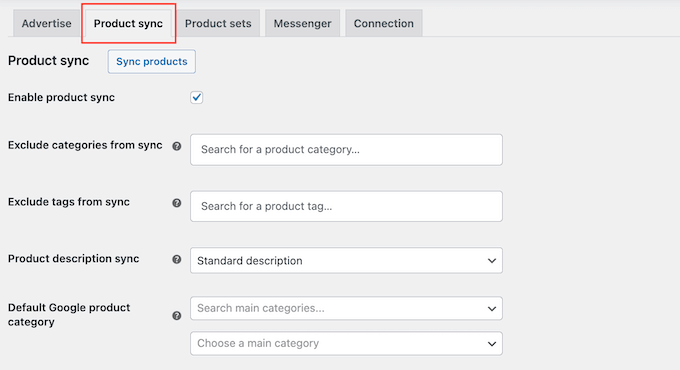Screen dimensions: 680x370
Task: Click the Exclude categories from sync label
Action: [85, 145]
